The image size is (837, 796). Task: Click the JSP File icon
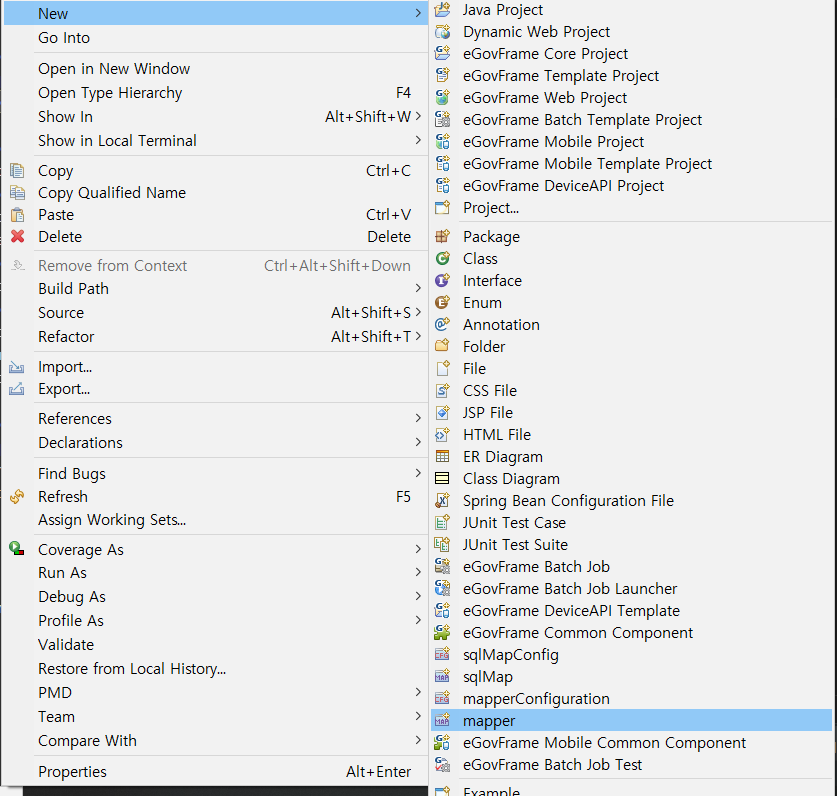443,413
